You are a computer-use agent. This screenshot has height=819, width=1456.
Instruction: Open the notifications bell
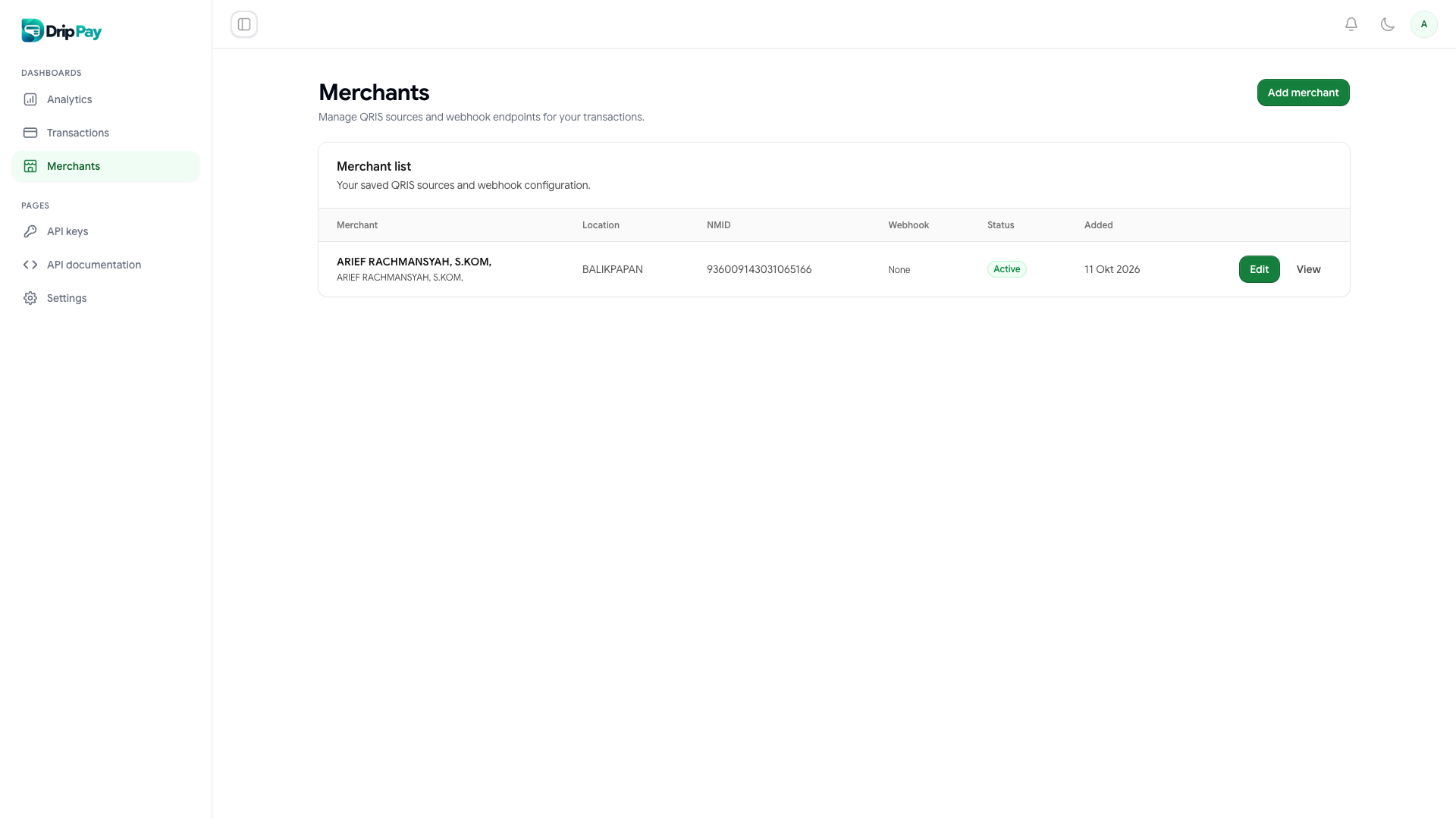(x=1351, y=24)
